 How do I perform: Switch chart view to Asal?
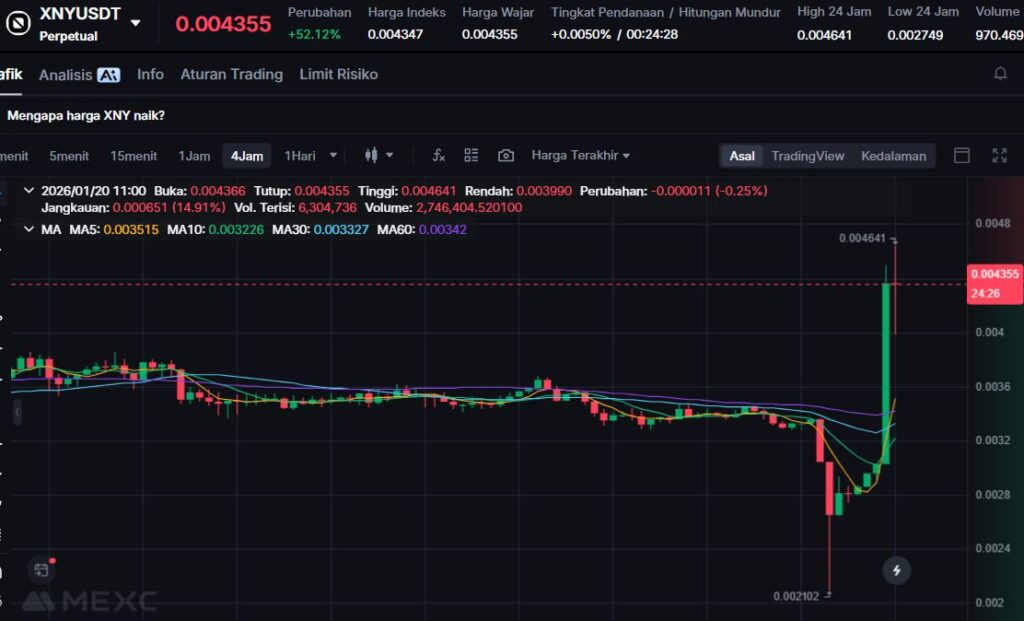pos(742,156)
